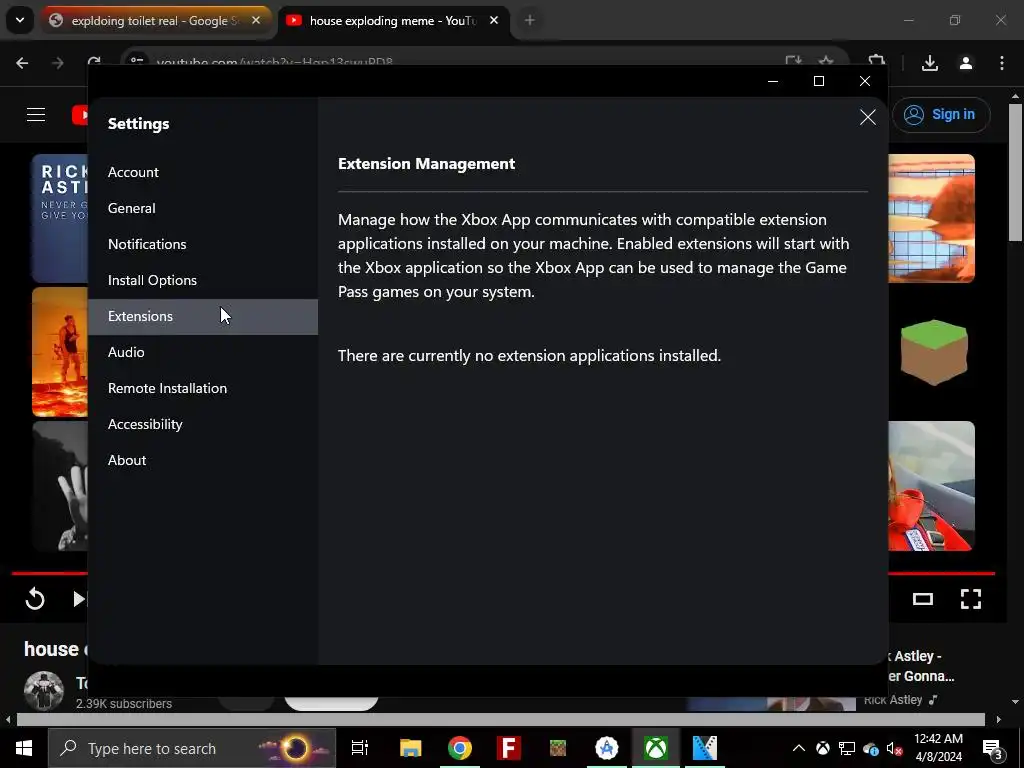
Task: Click the Chrome horizontal scrollbar
Action: click(500, 719)
